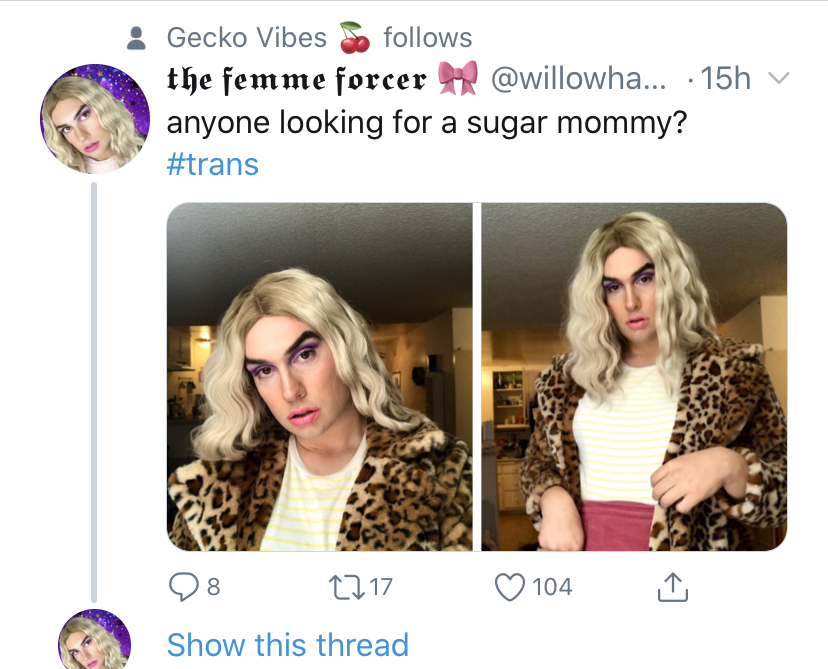Image resolution: width=828 pixels, height=669 pixels.
Task: Click the tweet text 'anyone looking for a sugar mommy?'
Action: 427,123
